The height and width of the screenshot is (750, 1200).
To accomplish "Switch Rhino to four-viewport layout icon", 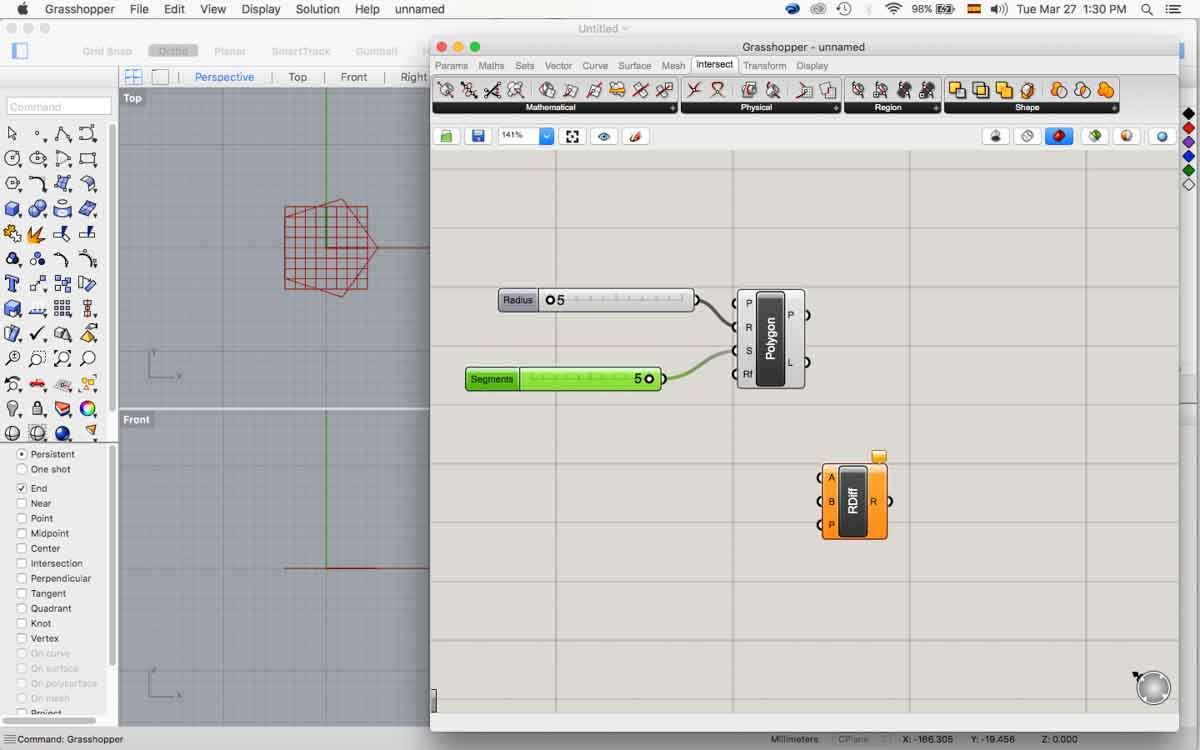I will [133, 77].
